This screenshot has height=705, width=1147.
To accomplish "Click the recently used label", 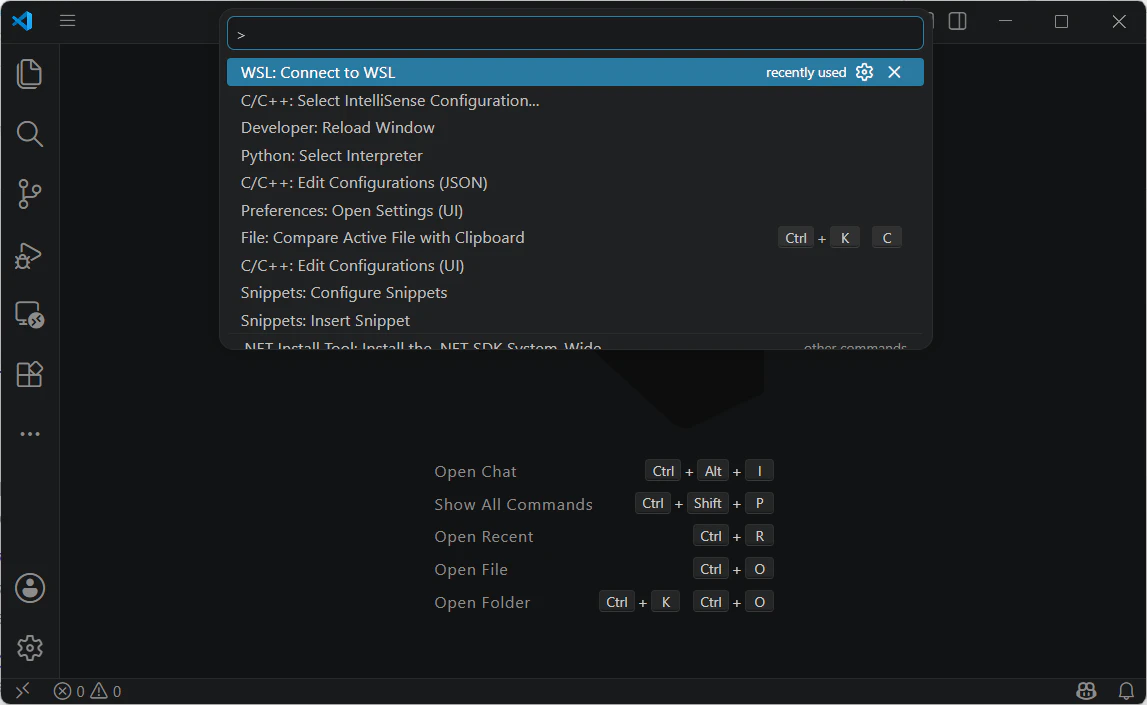I will pyautogui.click(x=806, y=72).
